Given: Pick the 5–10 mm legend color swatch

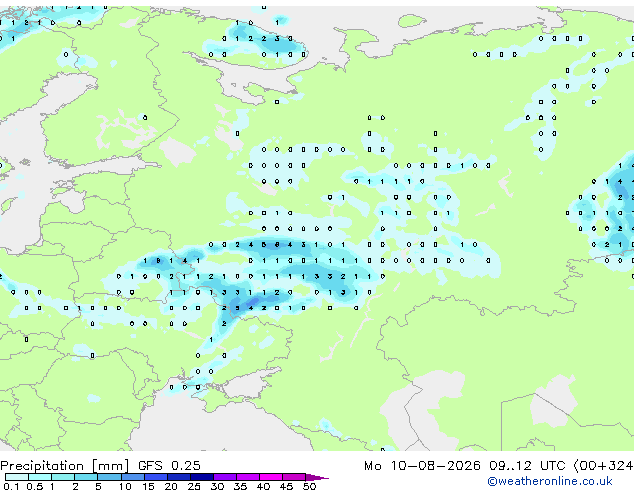Looking at the screenshot, I should (x=110, y=477).
